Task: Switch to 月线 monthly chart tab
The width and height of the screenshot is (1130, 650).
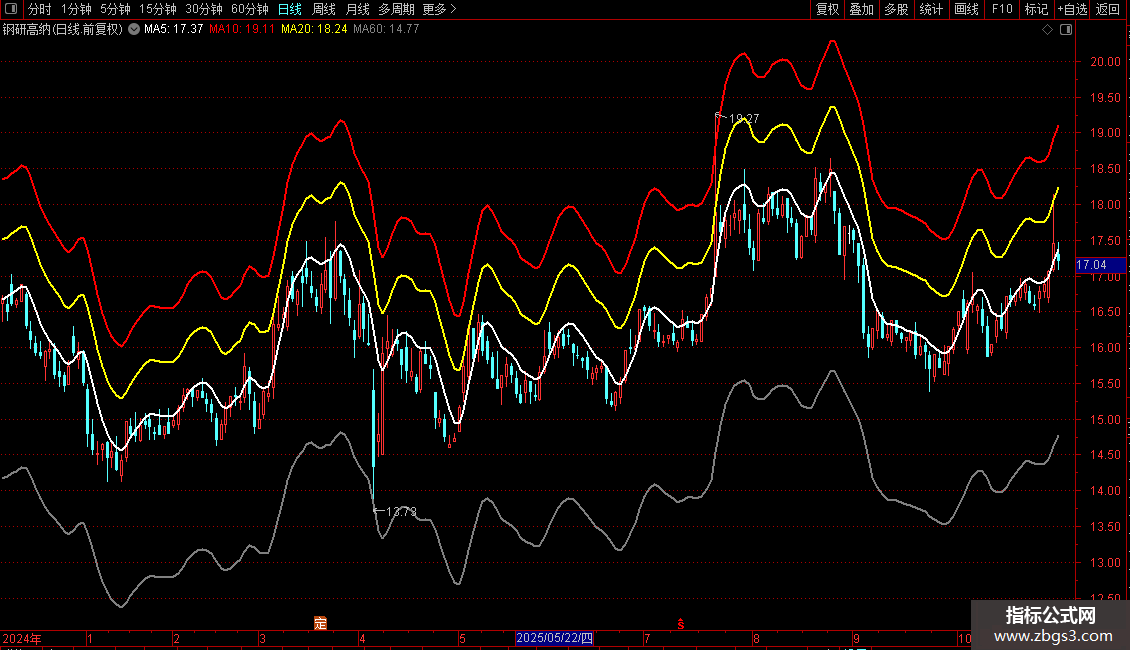Action: (357, 9)
